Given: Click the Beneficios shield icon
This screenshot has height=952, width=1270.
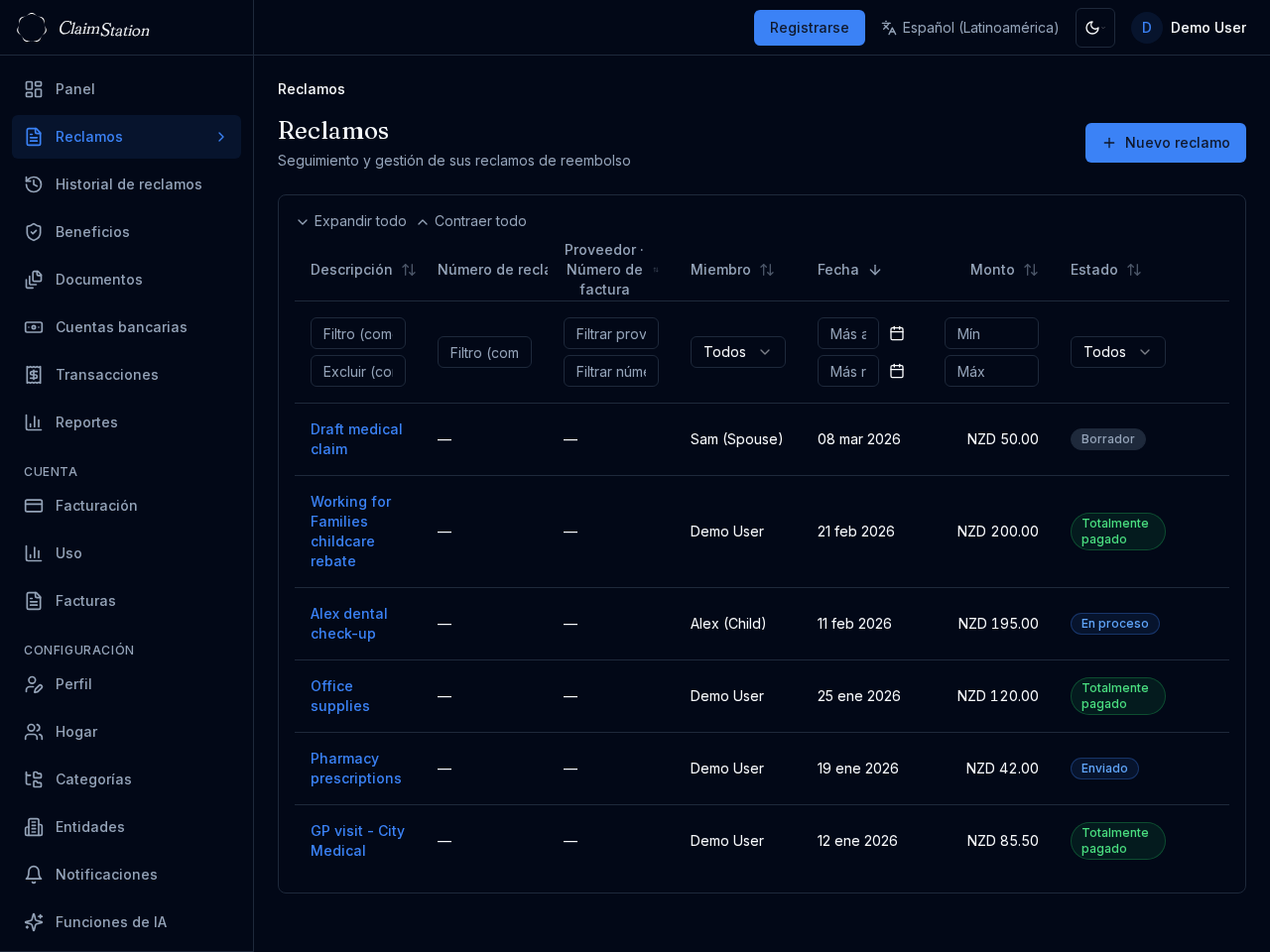Looking at the screenshot, I should click(x=34, y=232).
